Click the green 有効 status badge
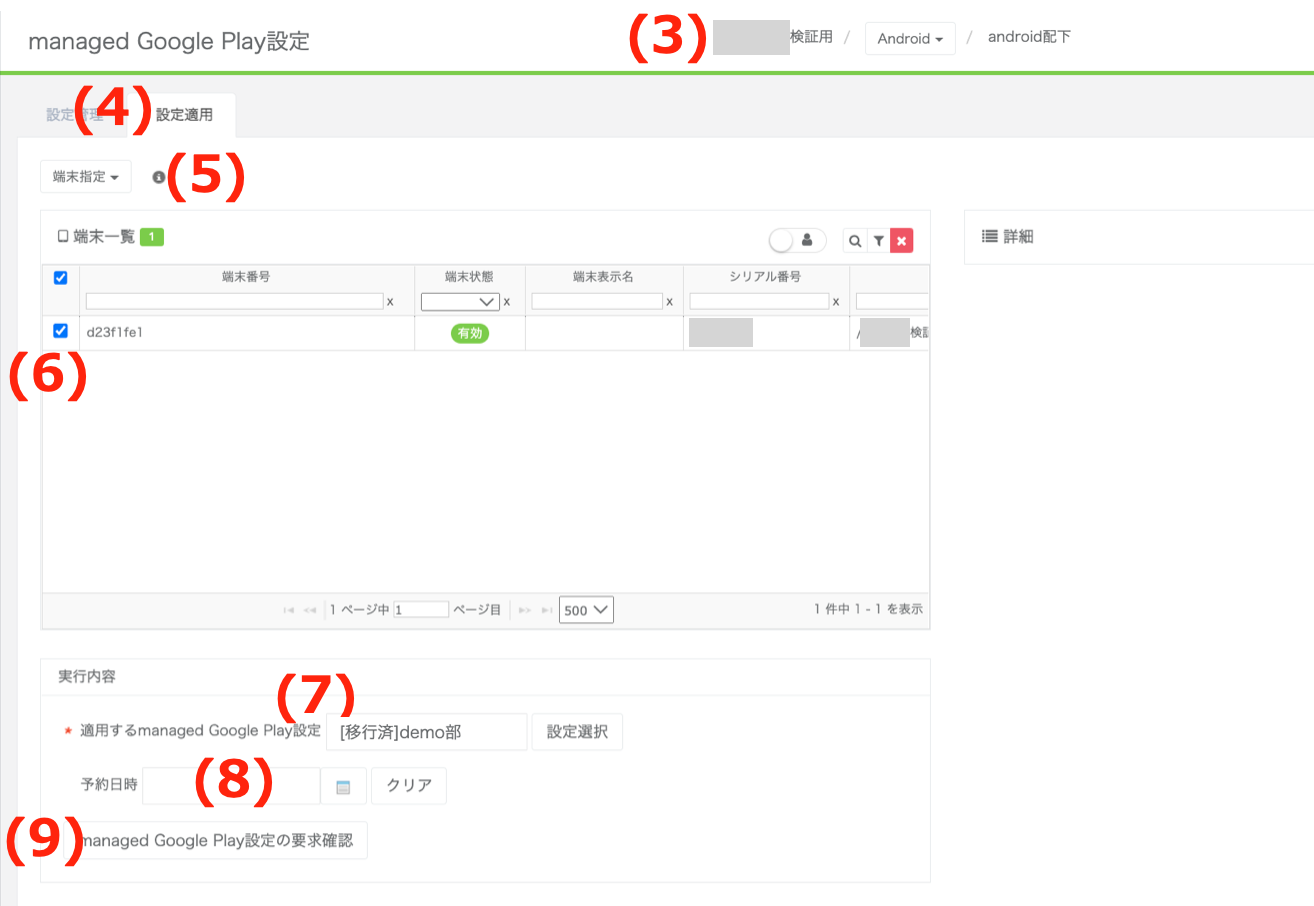 point(469,333)
